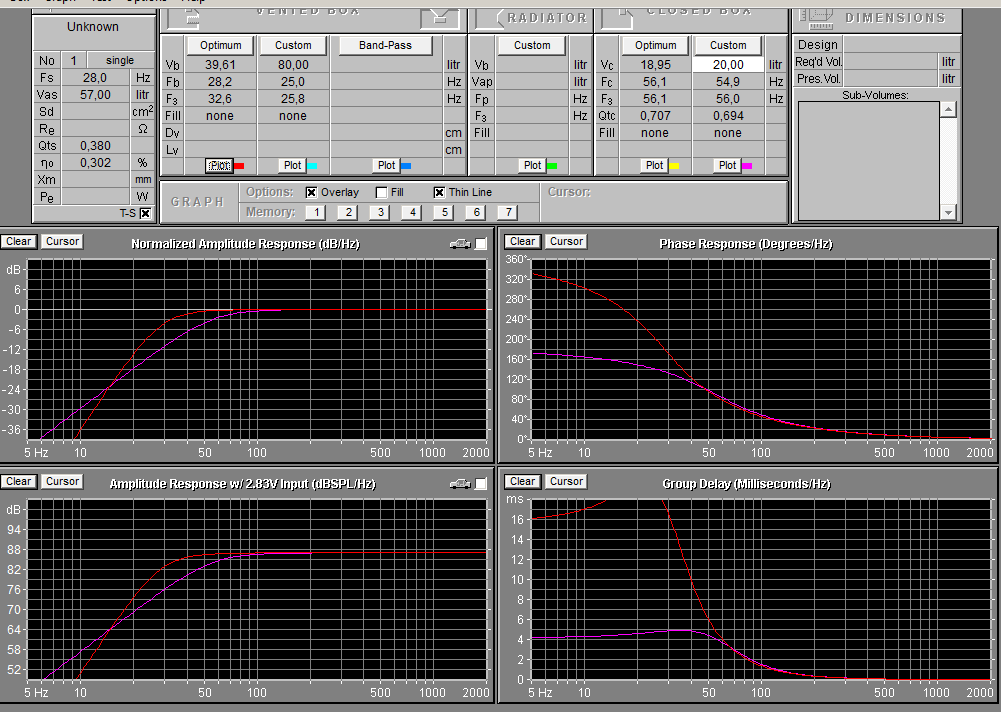Select graph Memory slot 5
Image resolution: width=1001 pixels, height=712 pixels.
[444, 212]
